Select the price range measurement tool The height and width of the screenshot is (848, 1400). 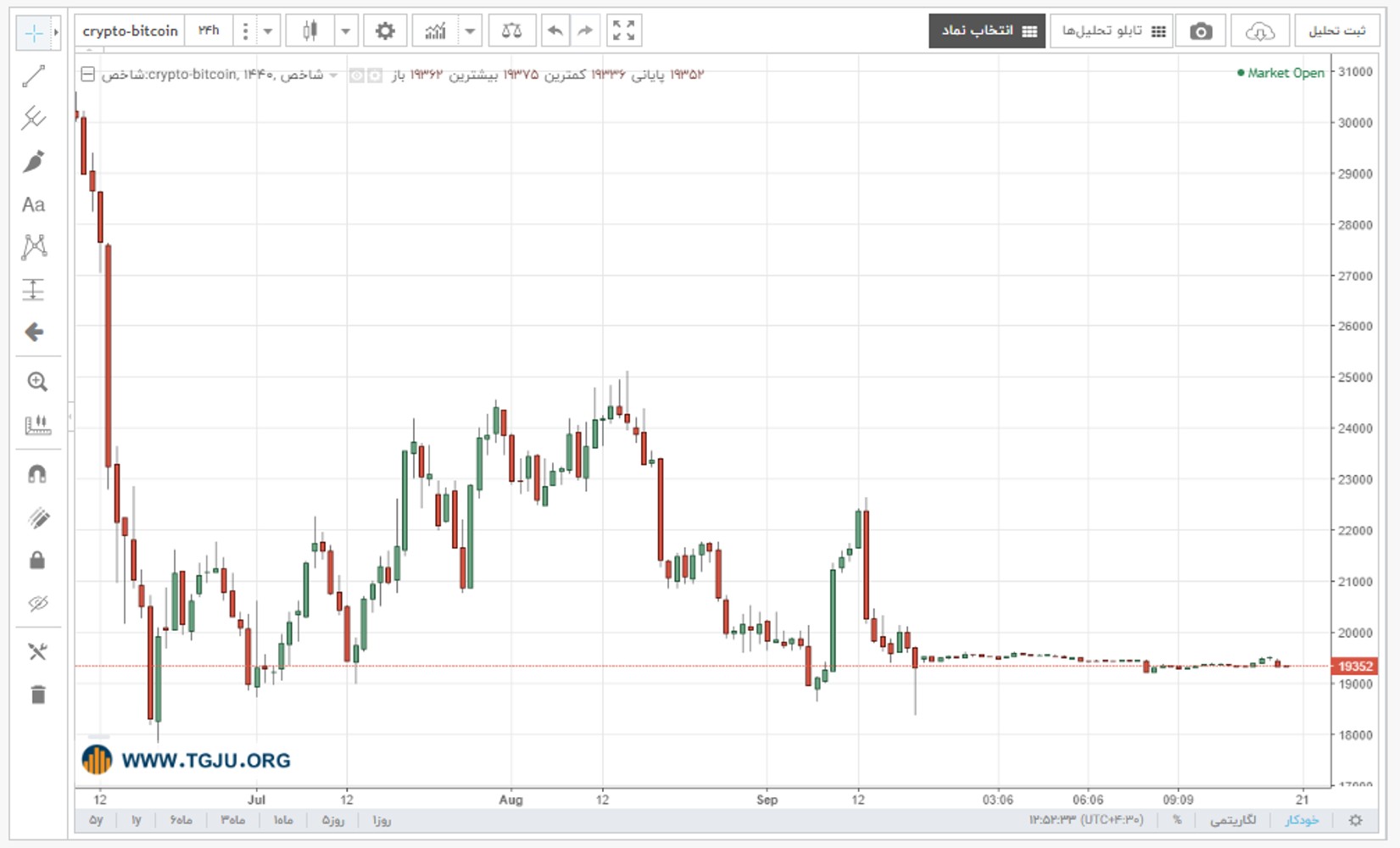[x=34, y=290]
